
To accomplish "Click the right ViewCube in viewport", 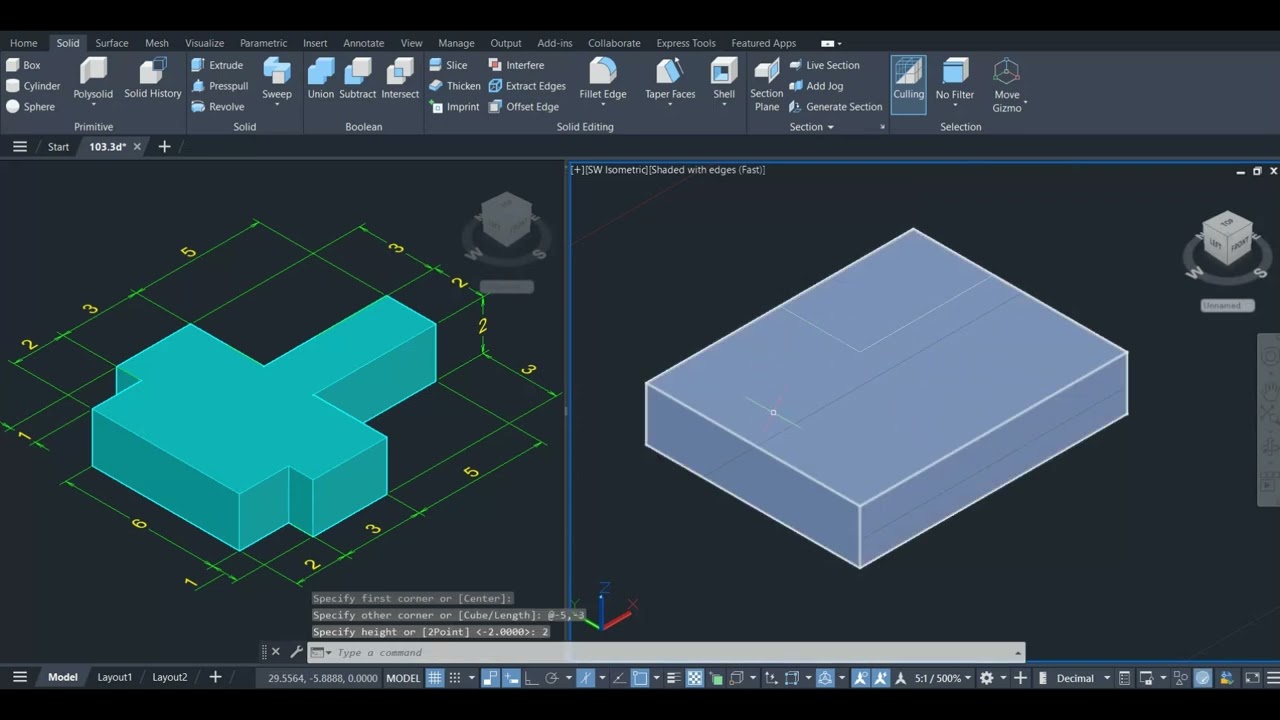I will coord(1227,239).
